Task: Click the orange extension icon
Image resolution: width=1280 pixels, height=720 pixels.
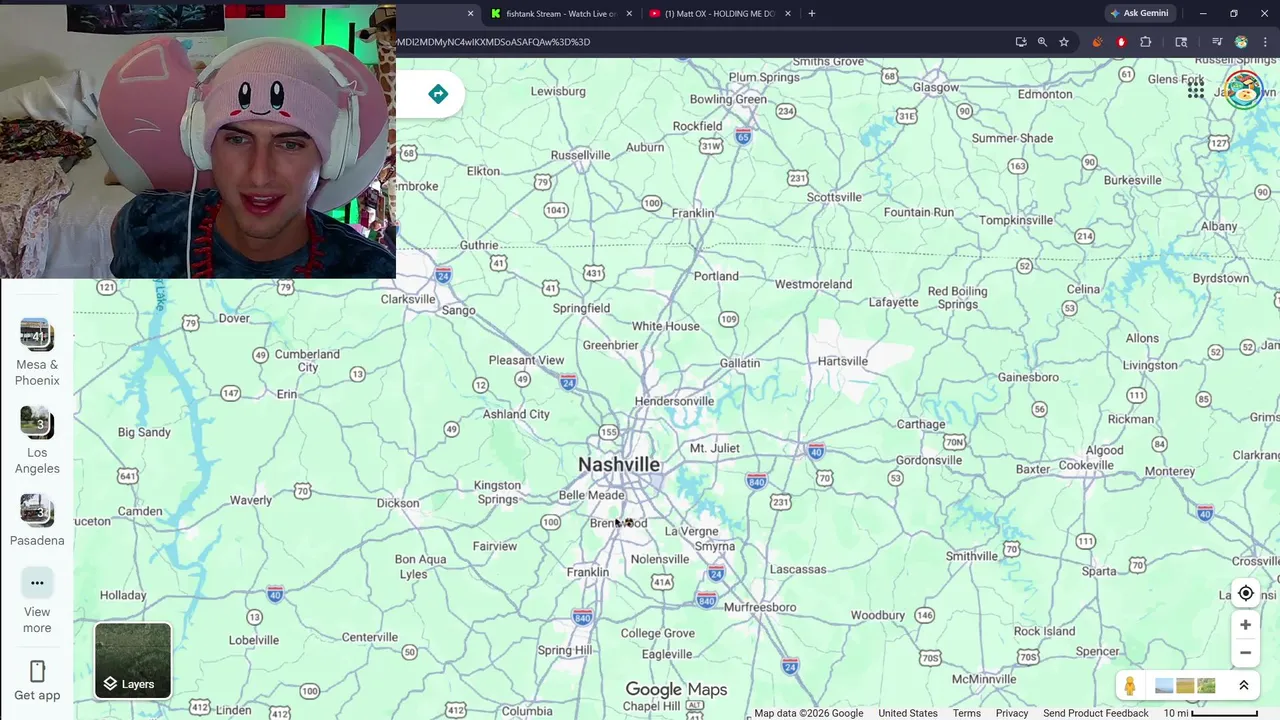Action: 1097,42
